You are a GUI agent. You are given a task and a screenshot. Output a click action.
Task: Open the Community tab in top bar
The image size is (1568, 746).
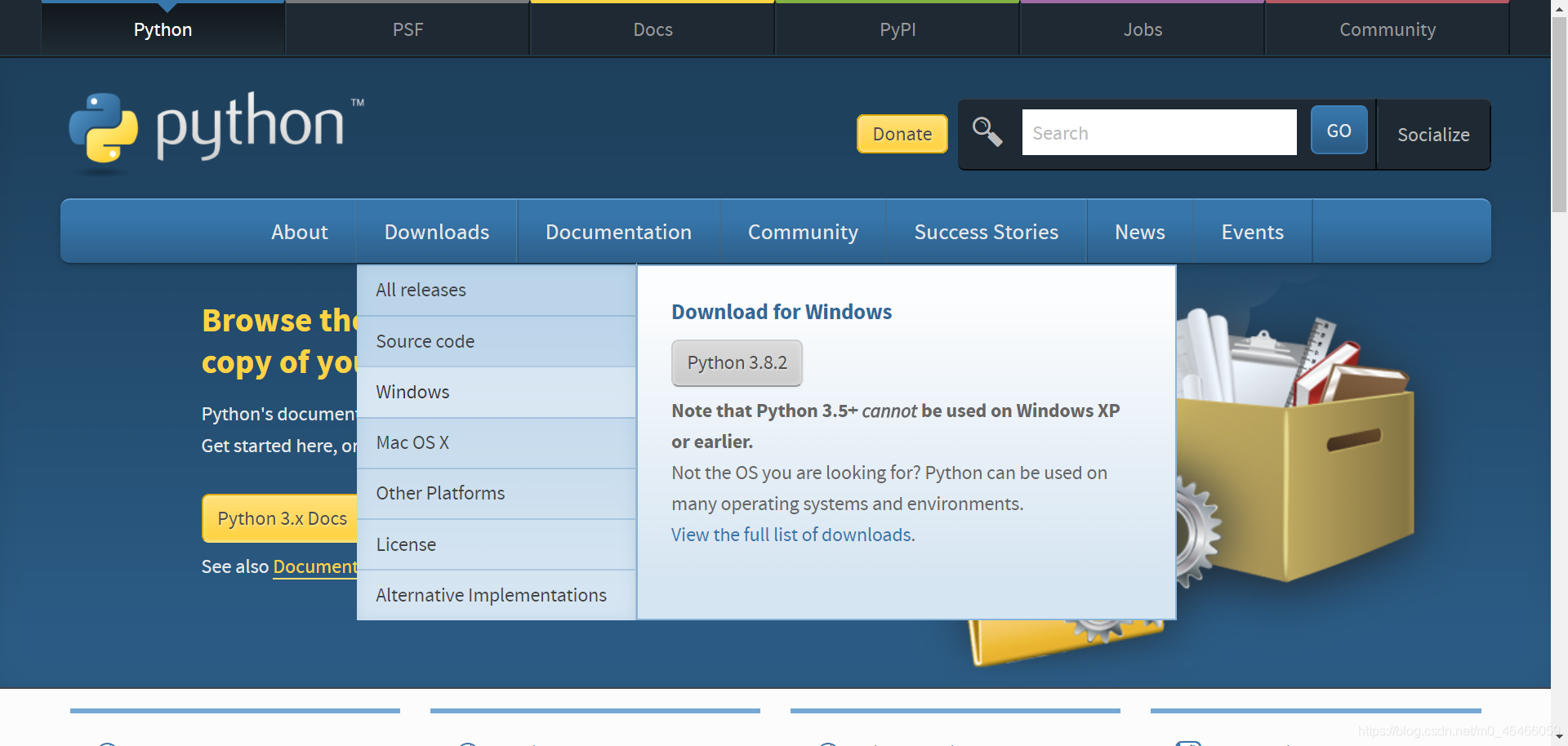[1388, 29]
